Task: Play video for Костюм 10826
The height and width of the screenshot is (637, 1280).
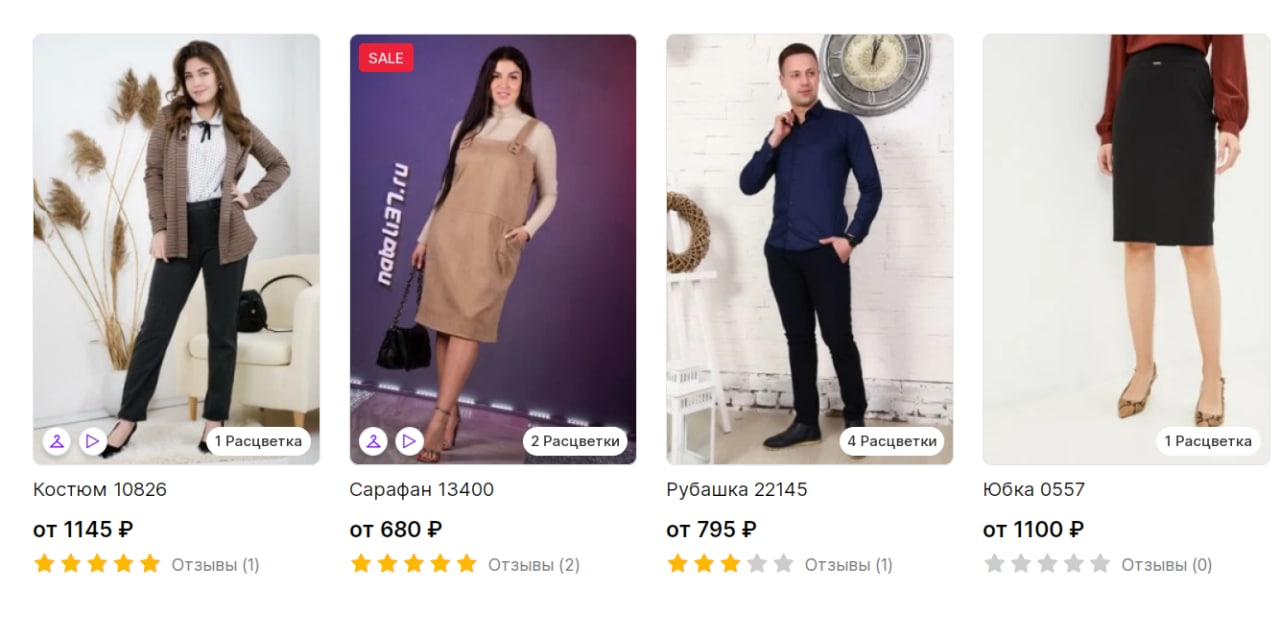Action: point(93,441)
